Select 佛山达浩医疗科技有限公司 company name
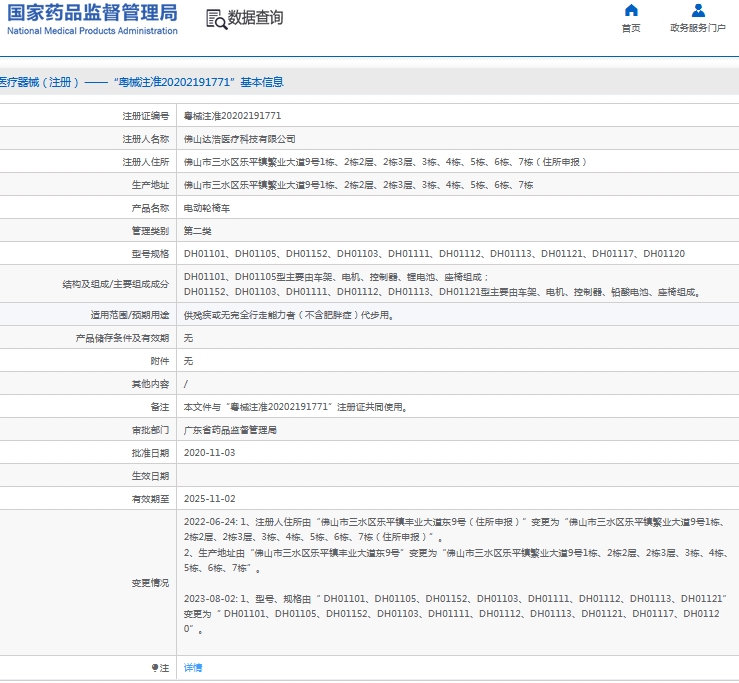This screenshot has width=739, height=683. point(239,139)
